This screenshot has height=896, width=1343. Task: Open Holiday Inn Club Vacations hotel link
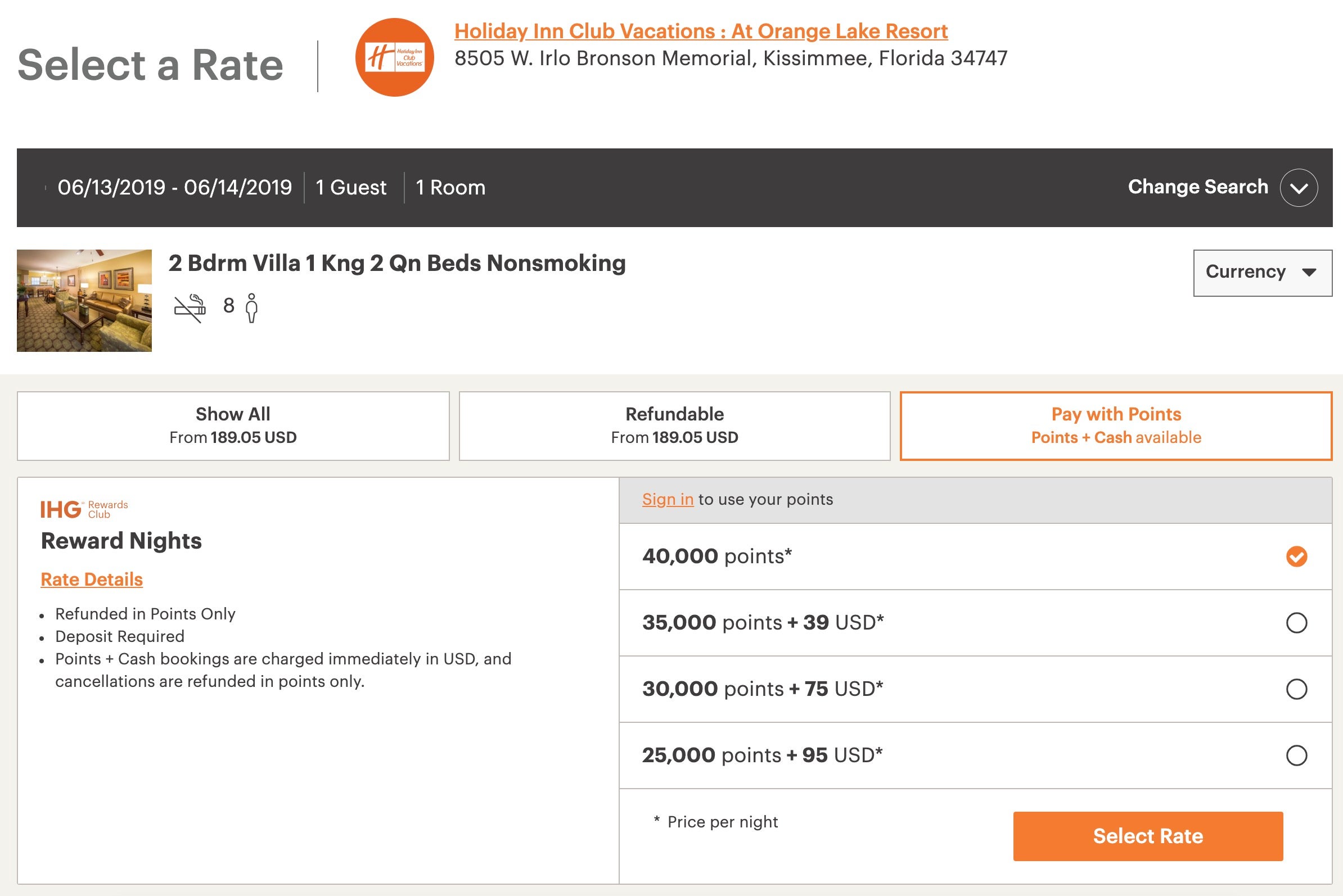pyautogui.click(x=701, y=31)
